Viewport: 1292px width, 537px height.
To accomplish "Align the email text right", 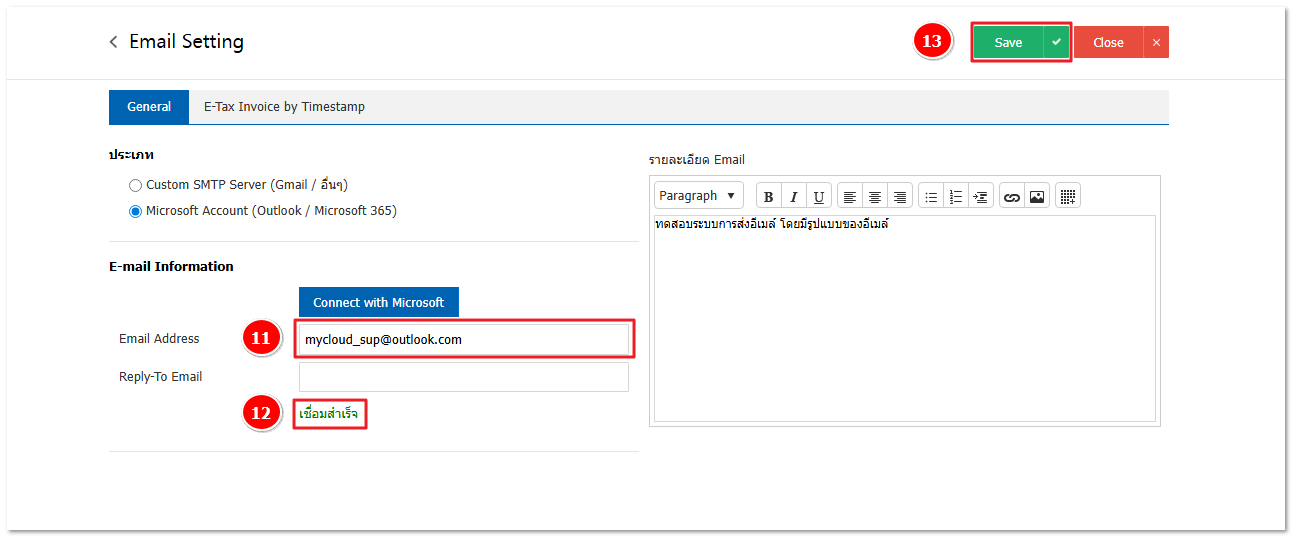I will [900, 197].
